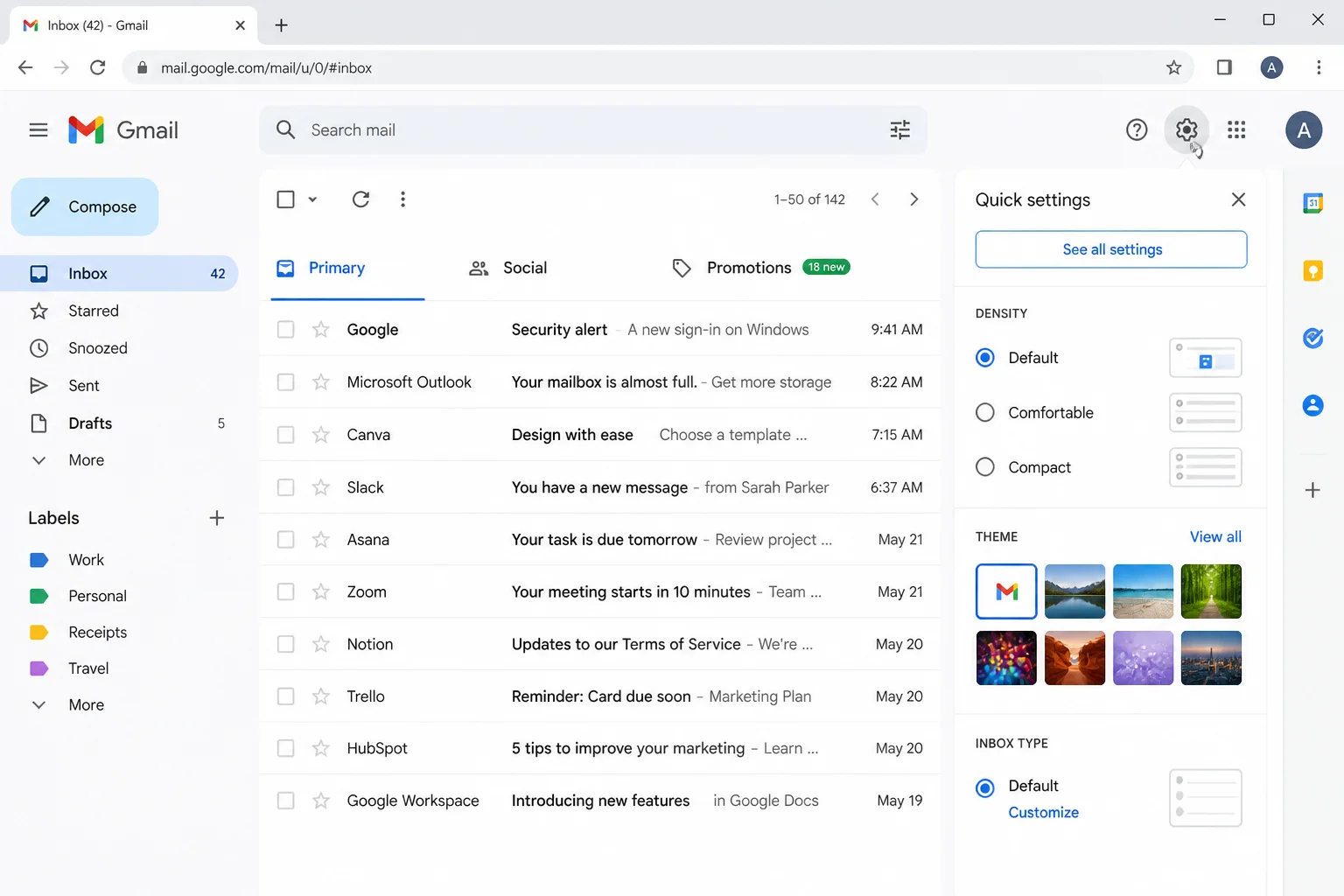Screen dimensions: 1344x896
Task: Choose Compact density radio button
Action: (985, 467)
